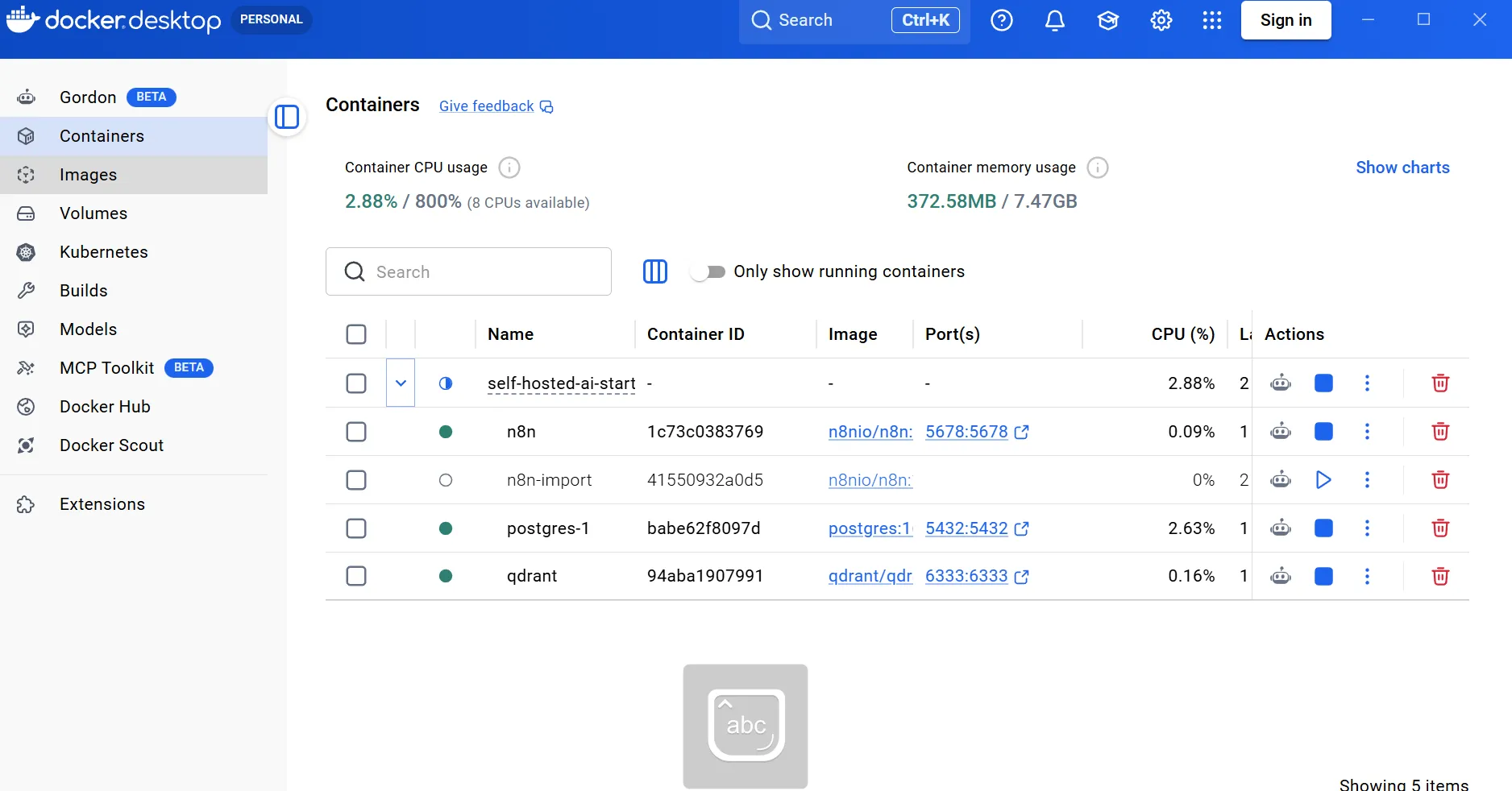Collapse the self-hosted-ai-start group
The image size is (1512, 791).
pos(401,383)
